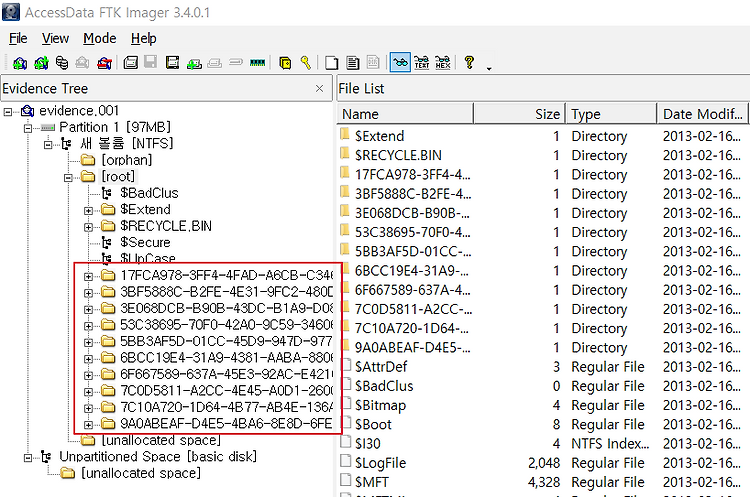The height and width of the screenshot is (497, 750).
Task: Select [unallocated space] under Unpartitioned Space
Action: (141, 473)
